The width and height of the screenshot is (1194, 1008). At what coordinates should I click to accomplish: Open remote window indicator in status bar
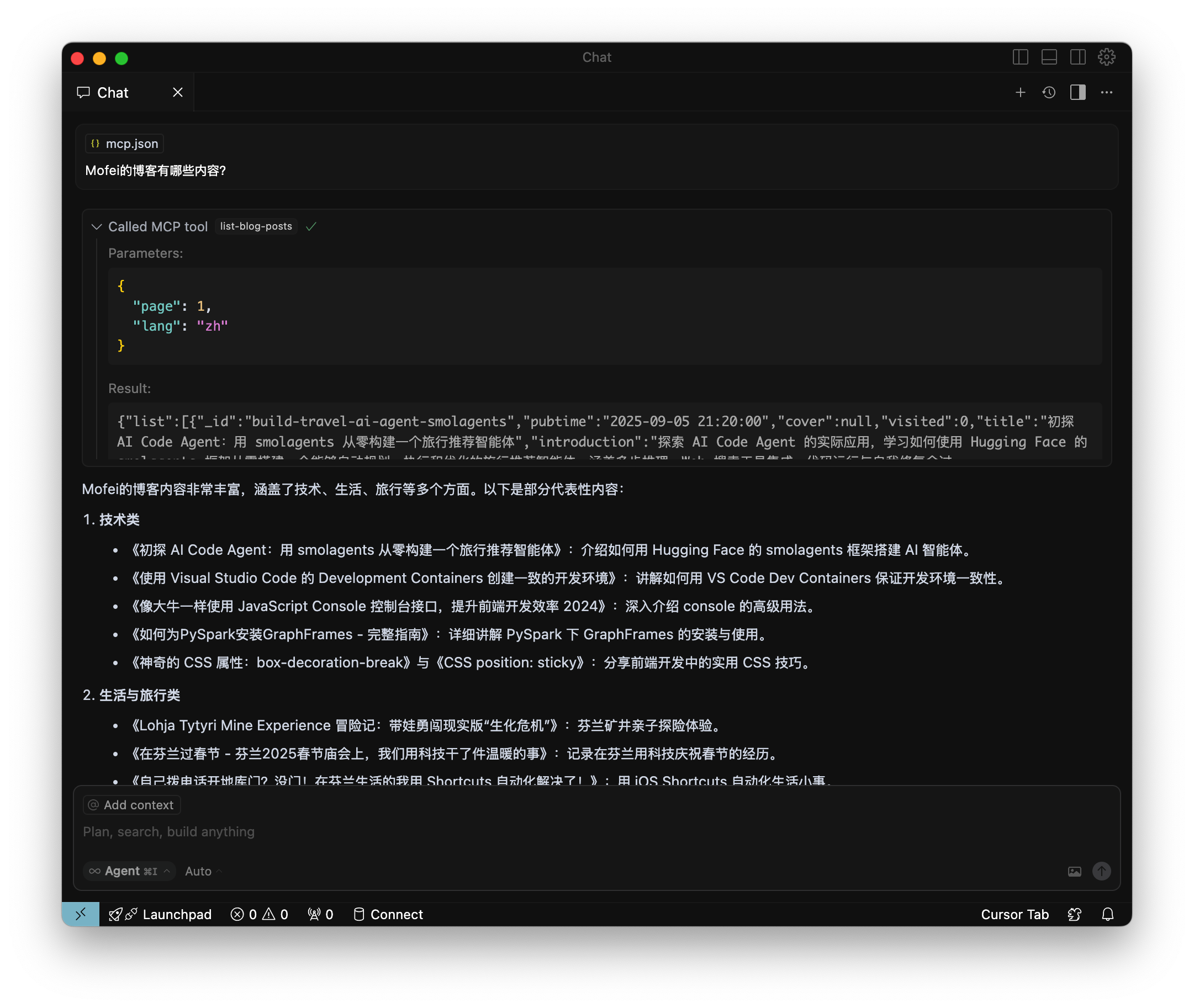click(81, 914)
